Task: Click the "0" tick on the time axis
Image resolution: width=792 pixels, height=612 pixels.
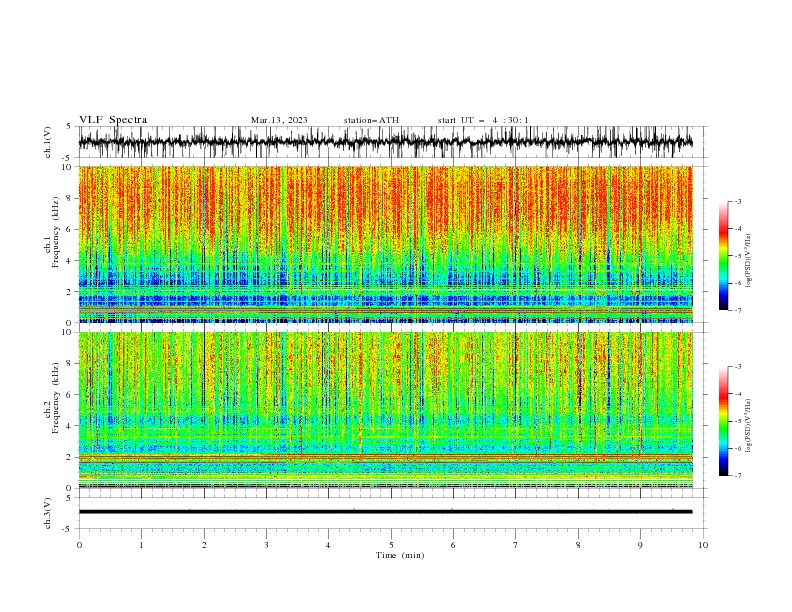Action: click(79, 545)
